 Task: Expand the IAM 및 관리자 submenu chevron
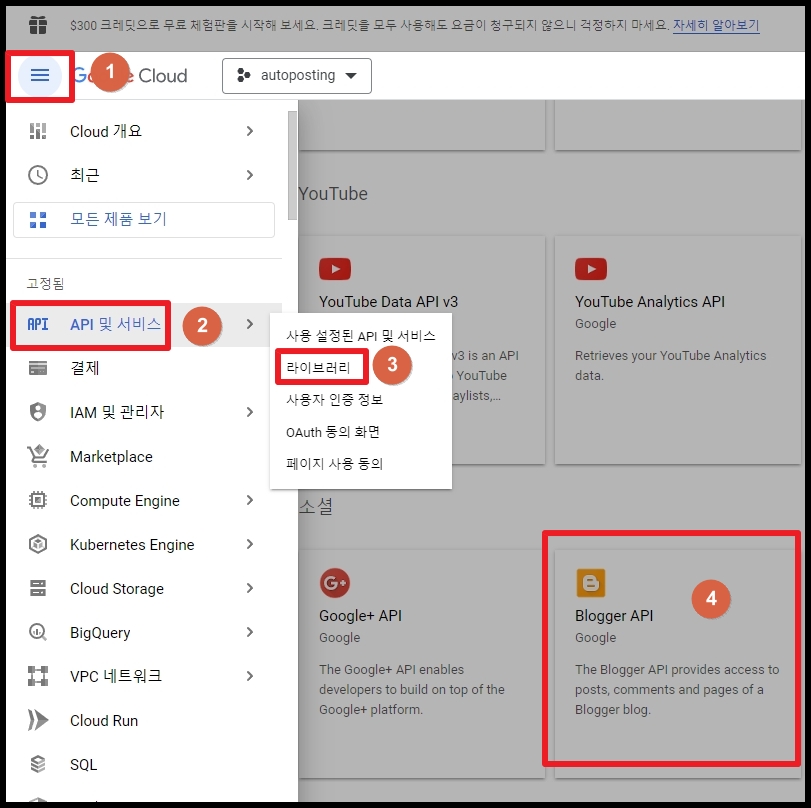[250, 412]
